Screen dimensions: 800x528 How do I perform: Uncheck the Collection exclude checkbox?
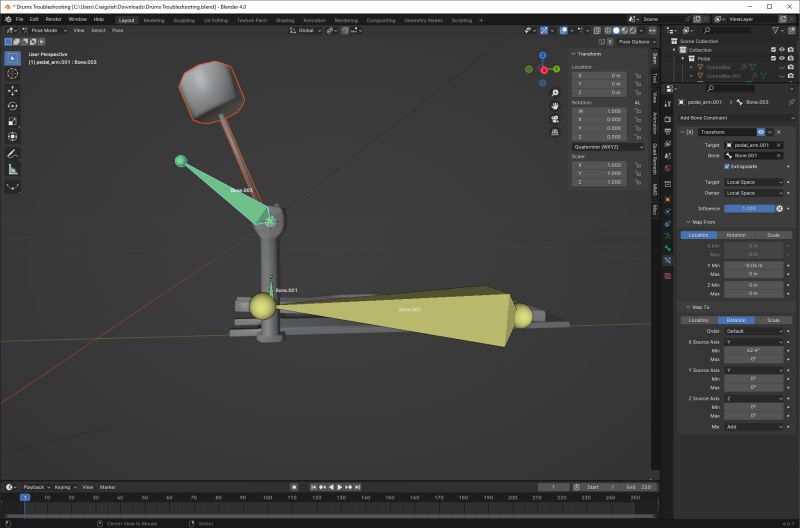click(773, 50)
